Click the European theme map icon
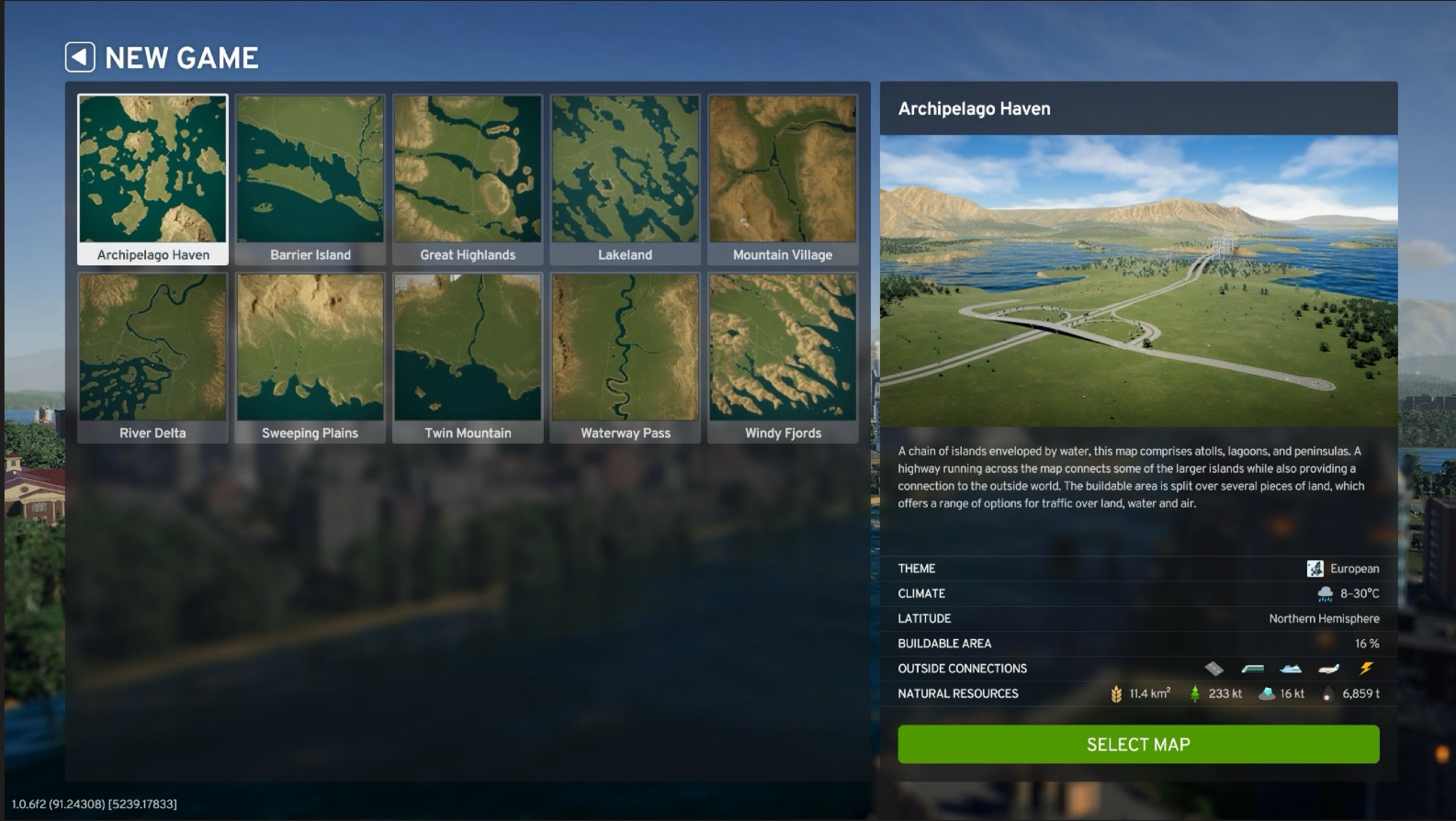Image resolution: width=1456 pixels, height=821 pixels. point(1315,568)
